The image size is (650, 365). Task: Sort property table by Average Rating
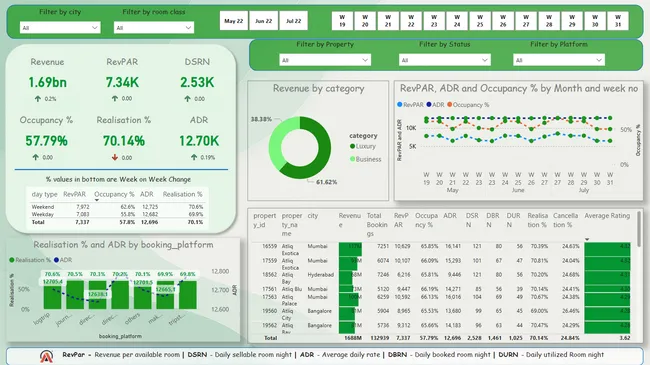607,216
